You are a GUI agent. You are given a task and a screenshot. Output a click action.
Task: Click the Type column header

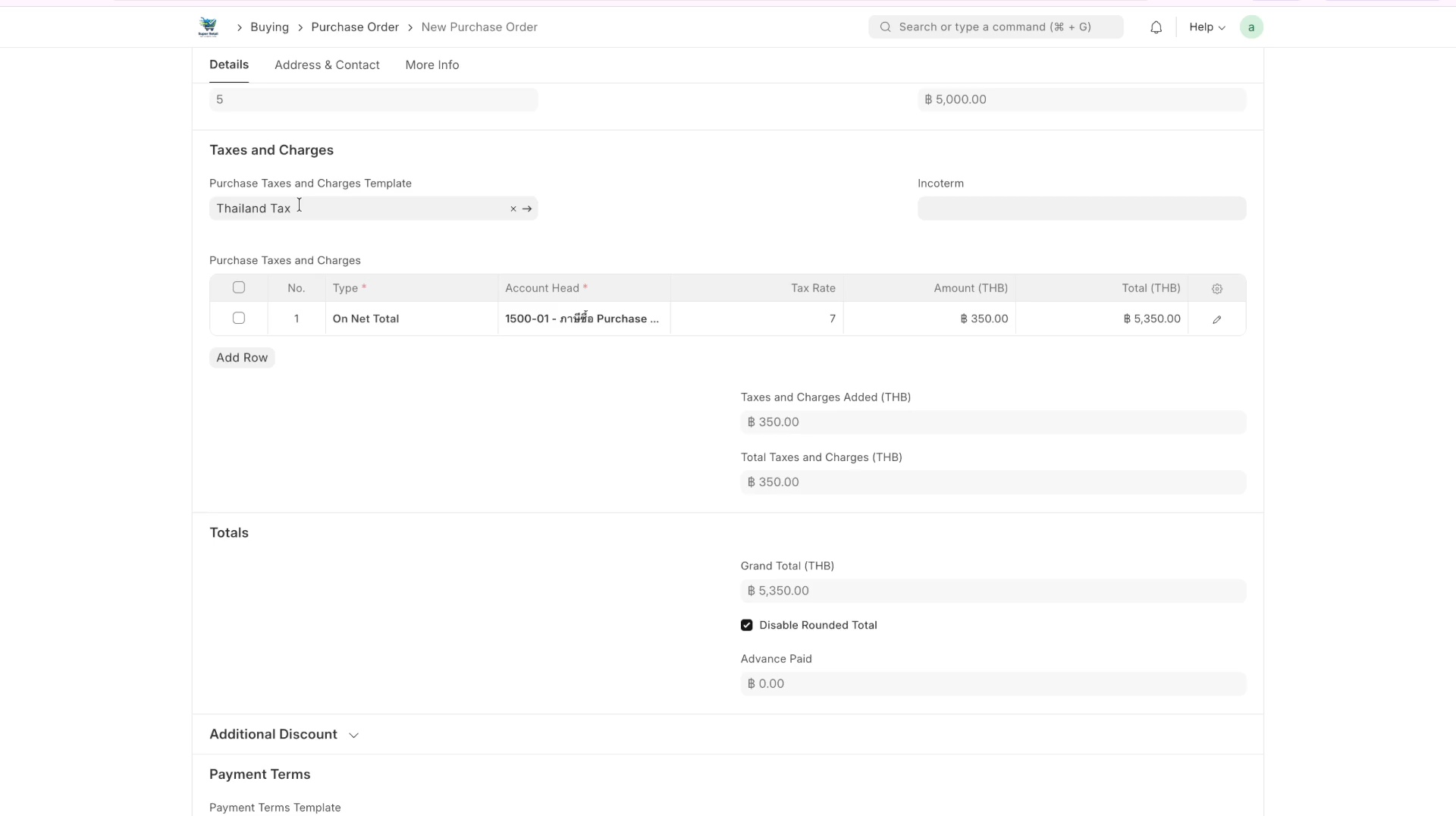pos(412,288)
